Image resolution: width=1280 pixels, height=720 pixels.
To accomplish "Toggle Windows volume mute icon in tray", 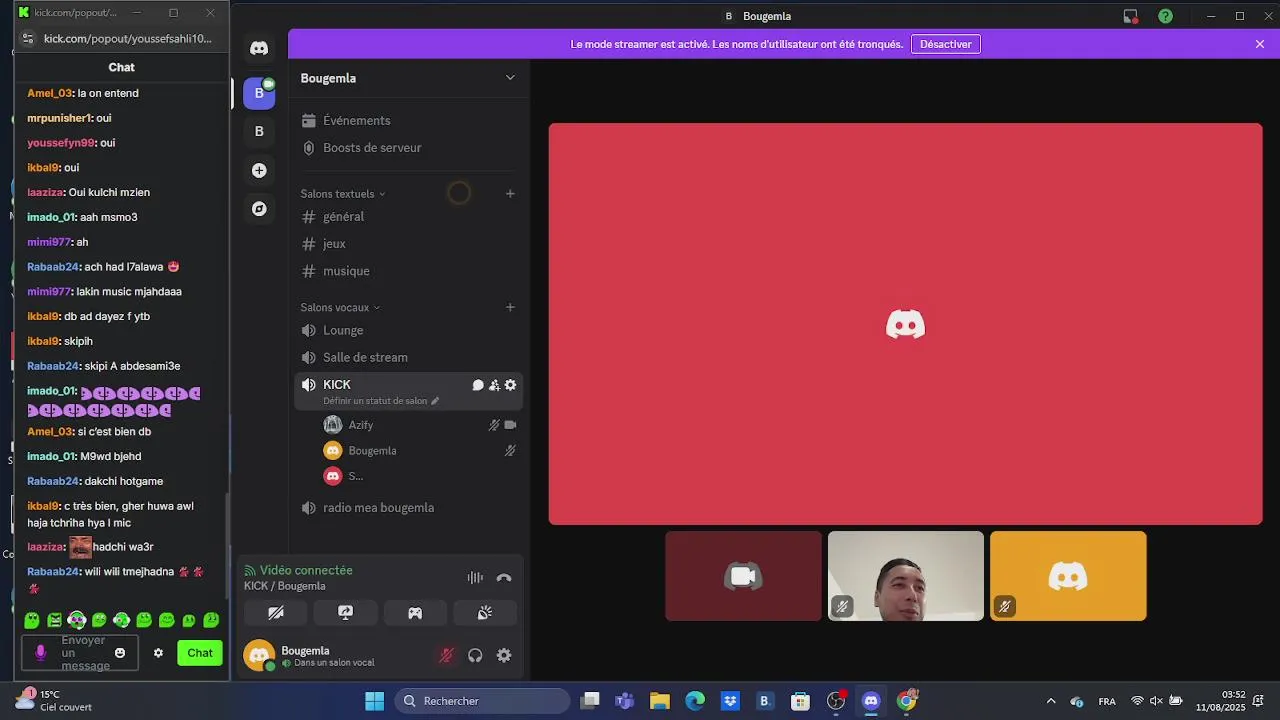I will pos(1156,701).
